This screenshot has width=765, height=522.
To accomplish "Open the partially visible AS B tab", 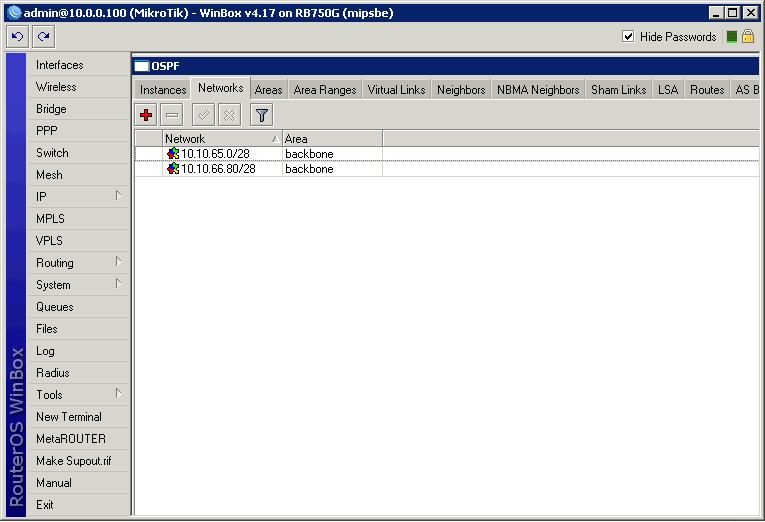I will click(745, 90).
